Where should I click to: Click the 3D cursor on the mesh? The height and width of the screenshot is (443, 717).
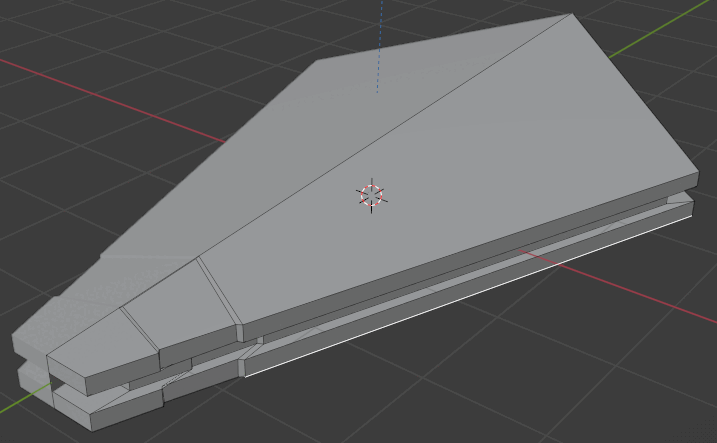pos(371,196)
